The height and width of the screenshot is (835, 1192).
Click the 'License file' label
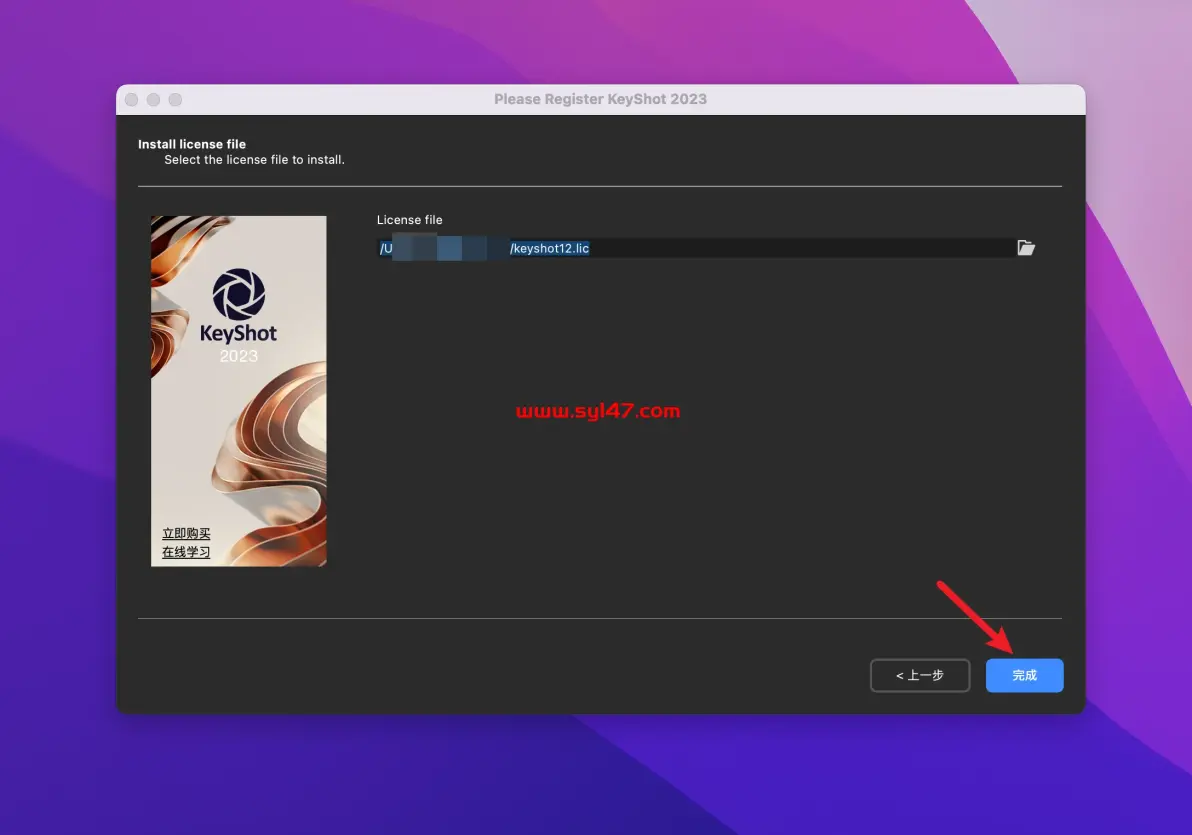[x=409, y=220]
